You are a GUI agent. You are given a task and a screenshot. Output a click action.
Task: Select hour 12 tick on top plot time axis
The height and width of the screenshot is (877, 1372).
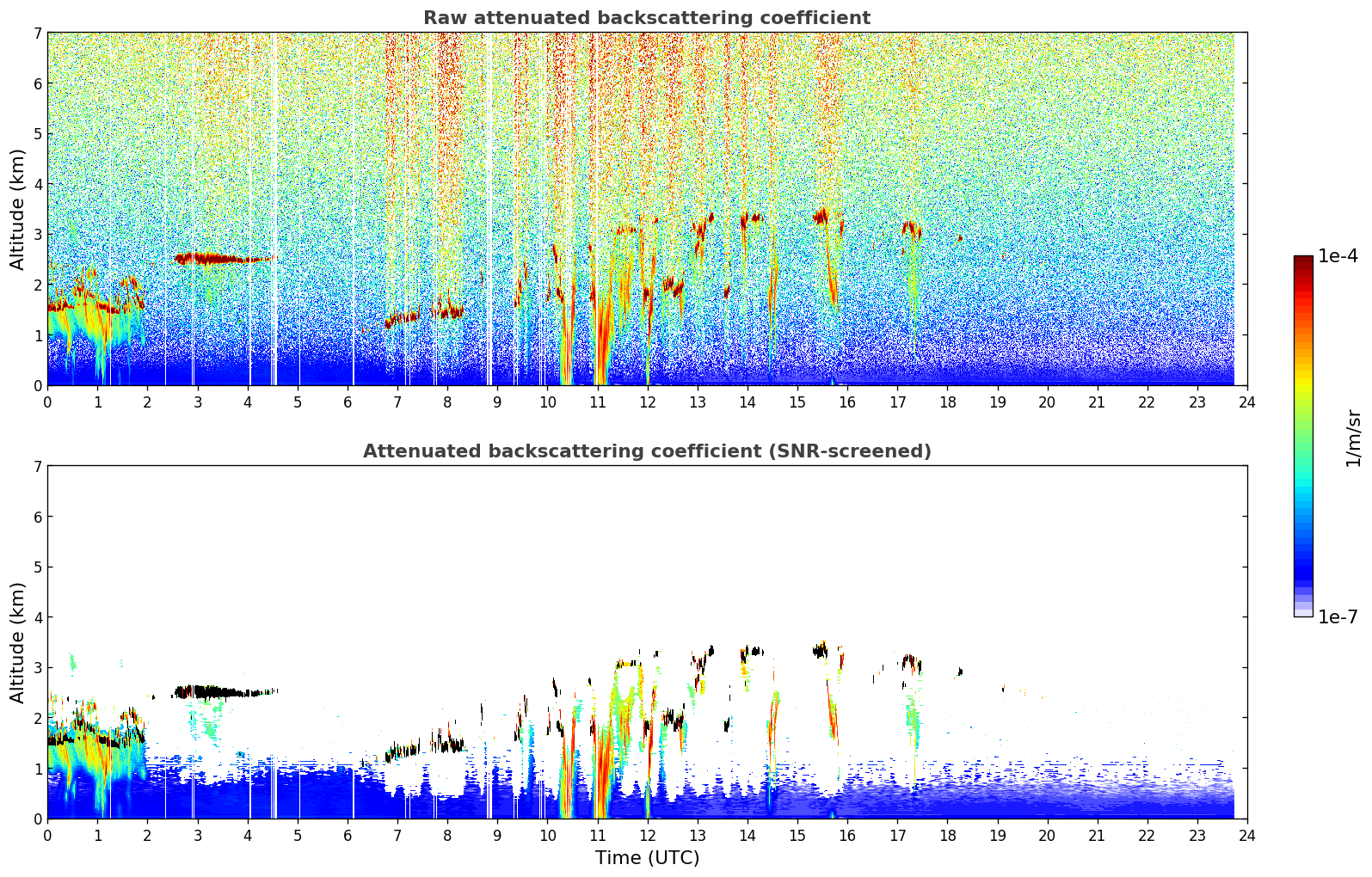pos(647,402)
